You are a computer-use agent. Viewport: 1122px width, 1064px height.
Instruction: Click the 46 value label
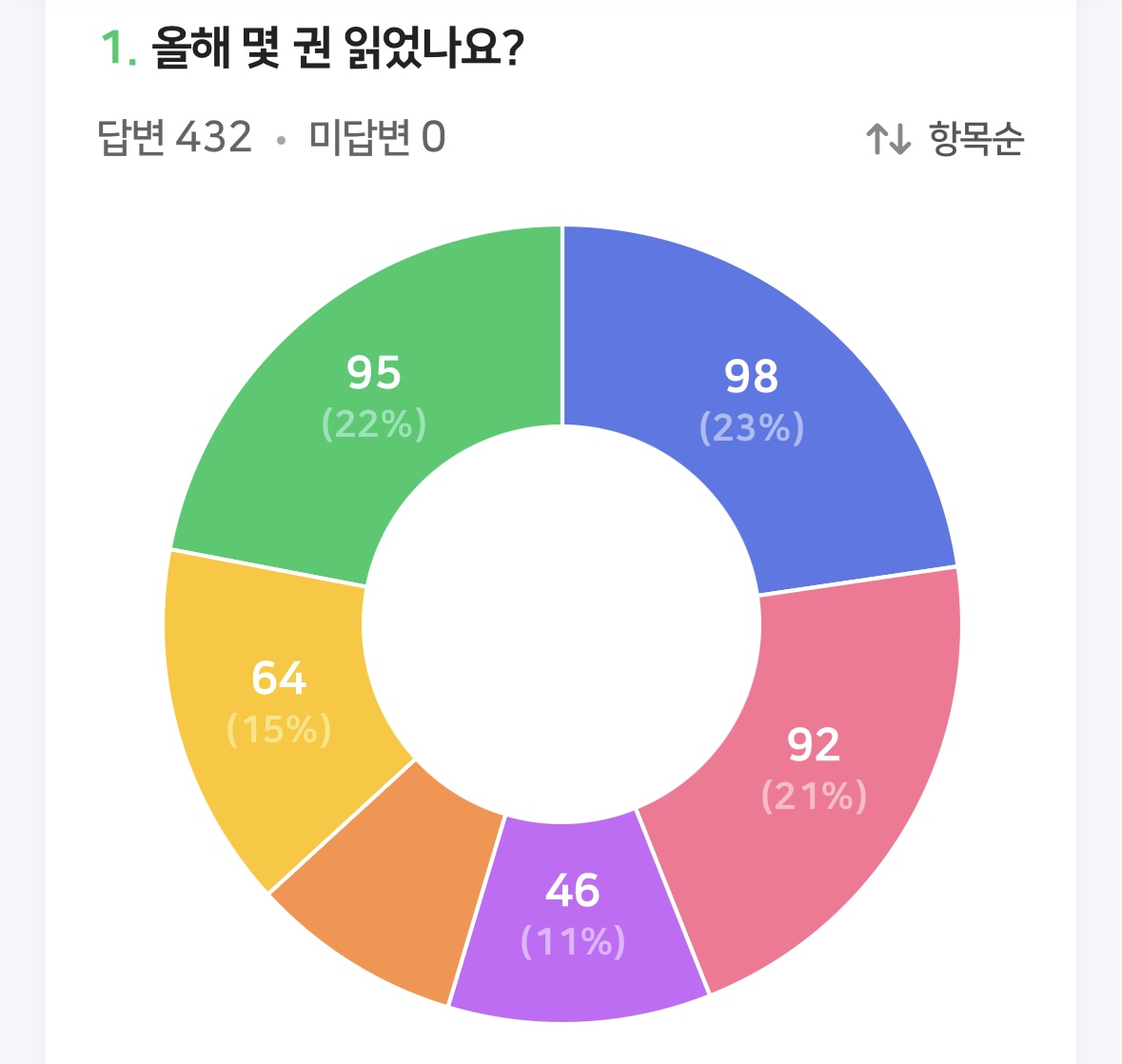(573, 891)
